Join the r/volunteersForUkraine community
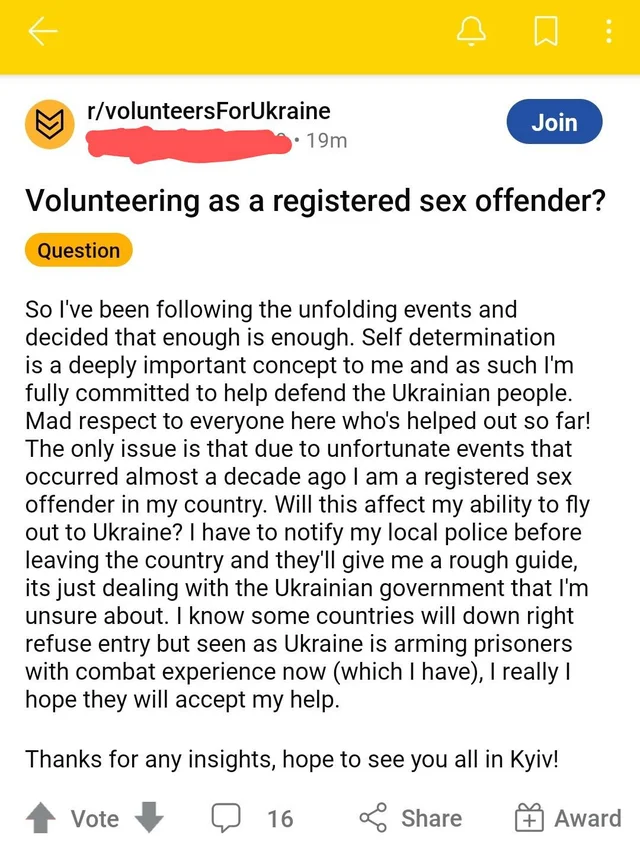The image size is (640, 848). click(555, 123)
